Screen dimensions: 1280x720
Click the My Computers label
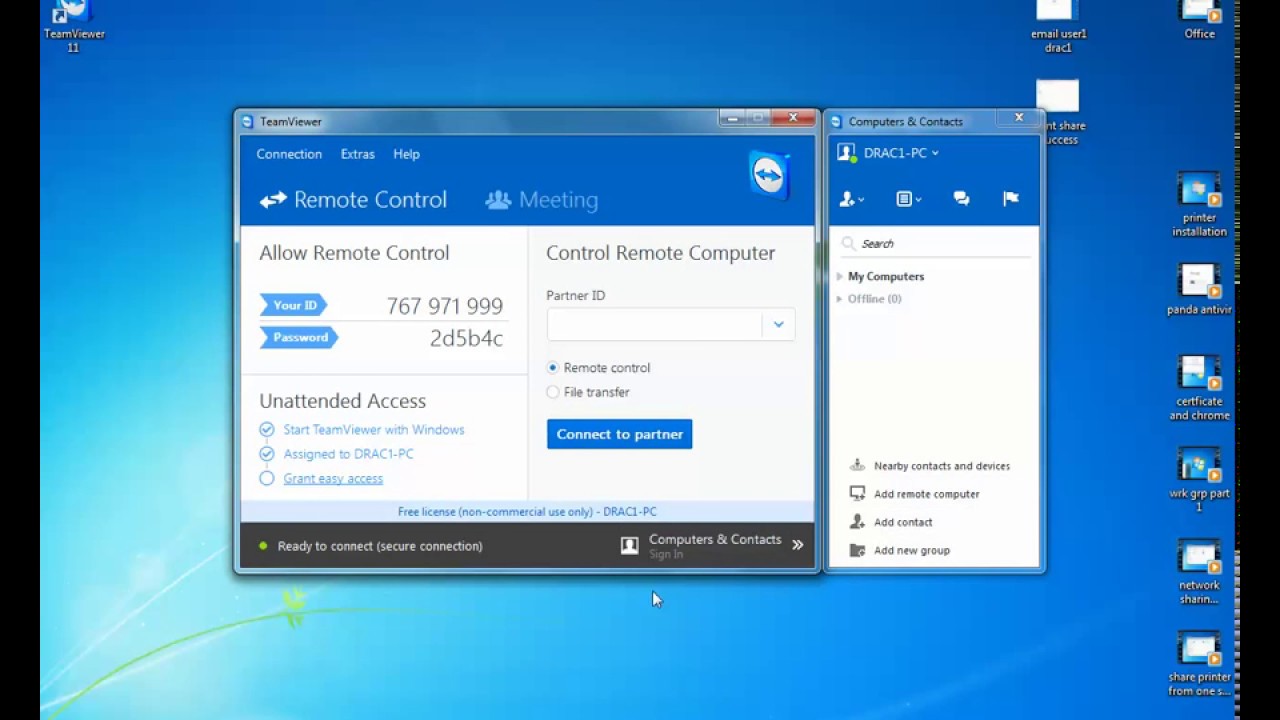(x=886, y=277)
